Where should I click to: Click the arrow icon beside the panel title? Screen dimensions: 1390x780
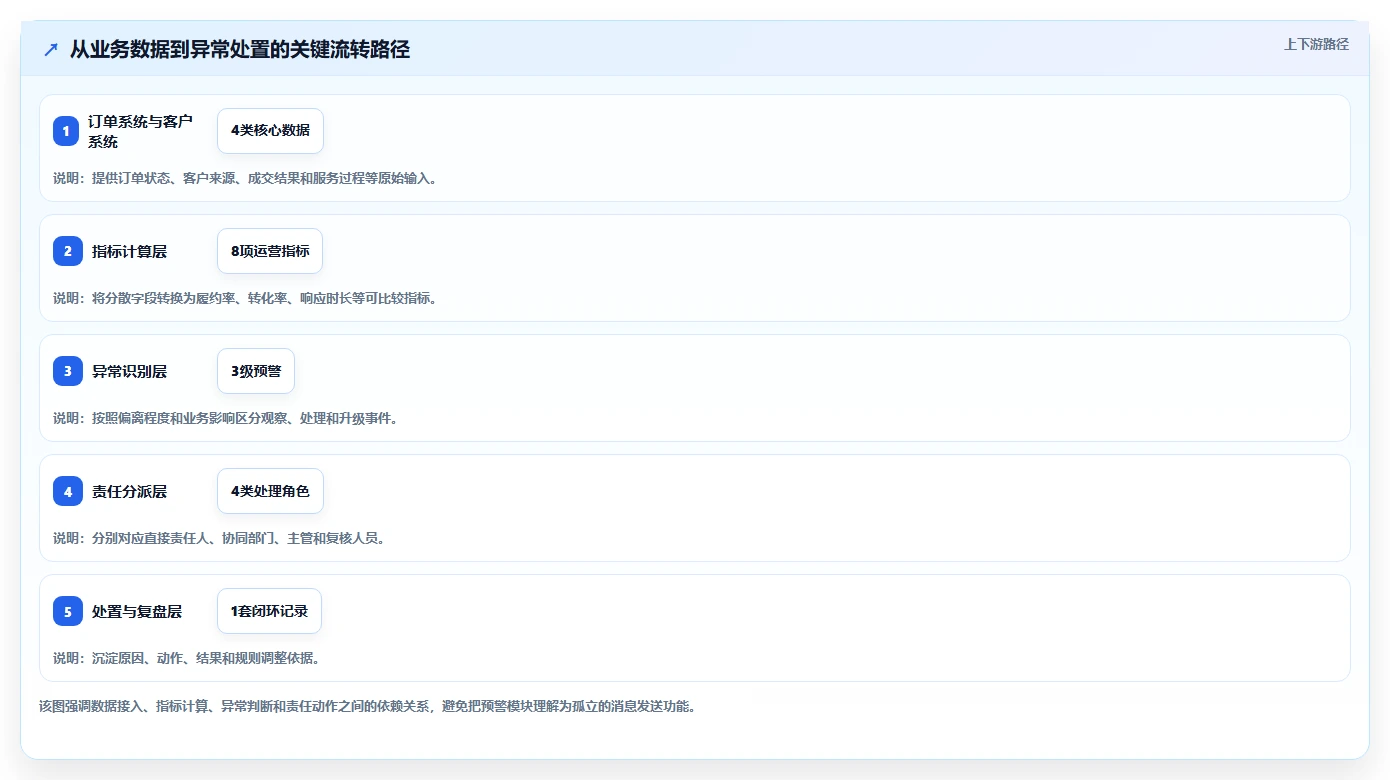tap(51, 50)
